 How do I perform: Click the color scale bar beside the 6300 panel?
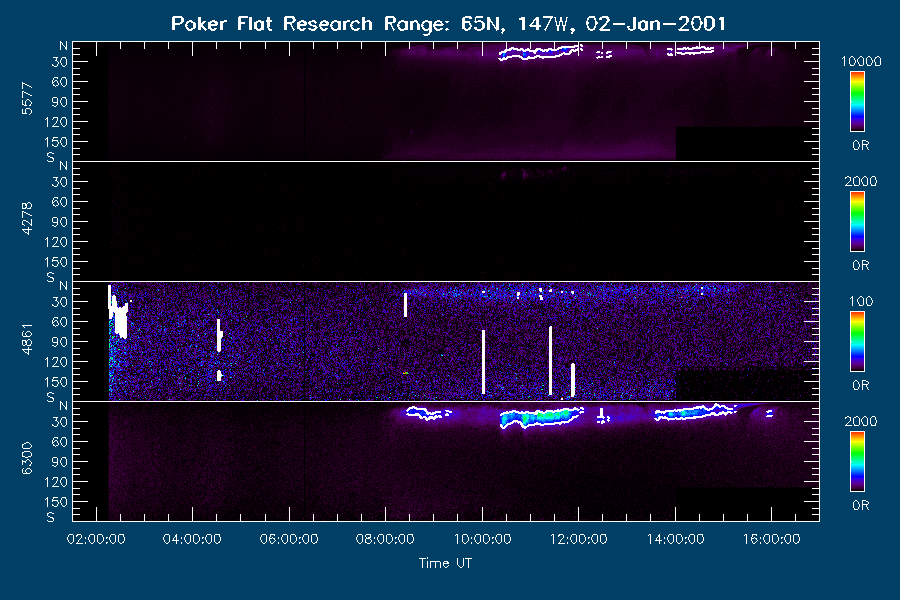coord(857,462)
